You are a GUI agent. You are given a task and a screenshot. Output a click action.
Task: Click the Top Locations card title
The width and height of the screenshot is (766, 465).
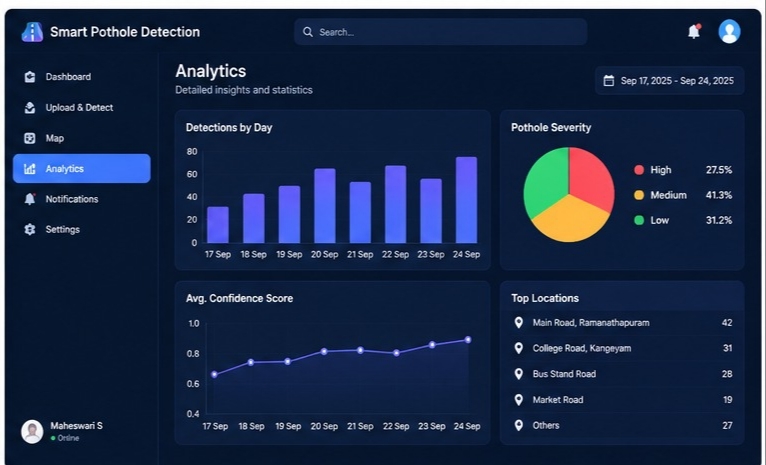[545, 298]
